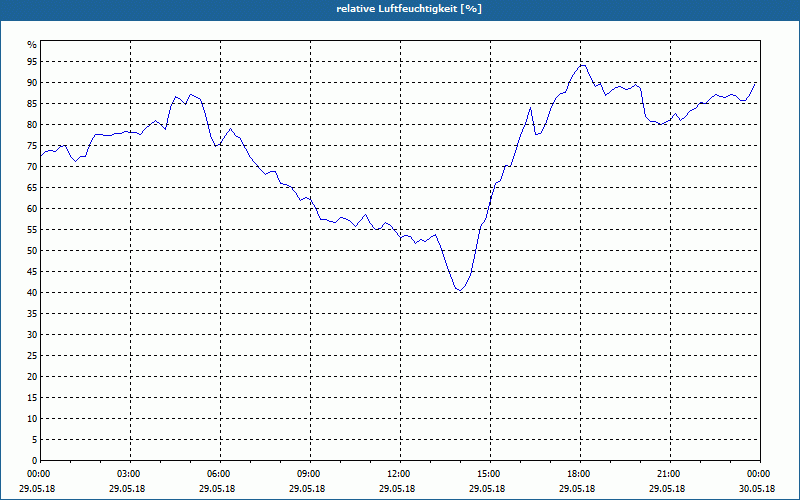Viewport: 800px width, 500px height.
Task: Select the '29.05.18' date under 03:00
Action: 127,489
